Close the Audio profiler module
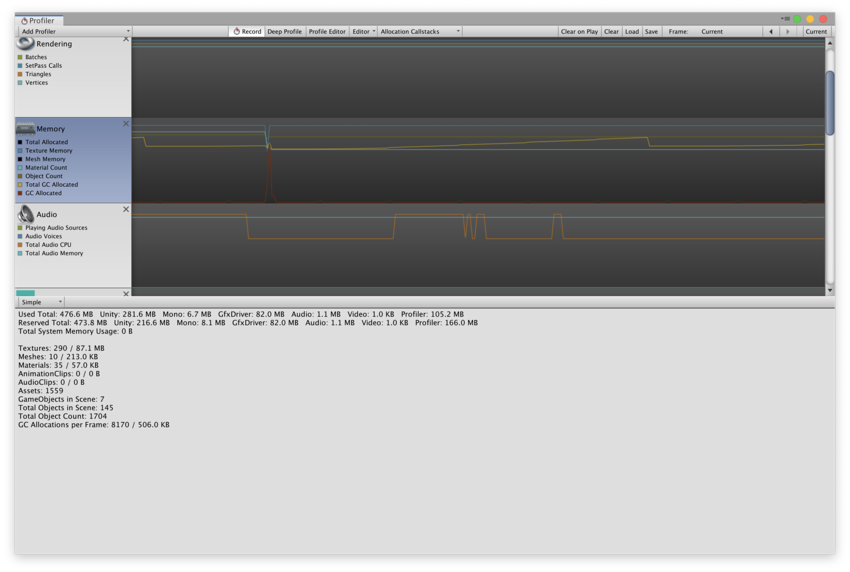This screenshot has width=850, height=572. (126, 209)
